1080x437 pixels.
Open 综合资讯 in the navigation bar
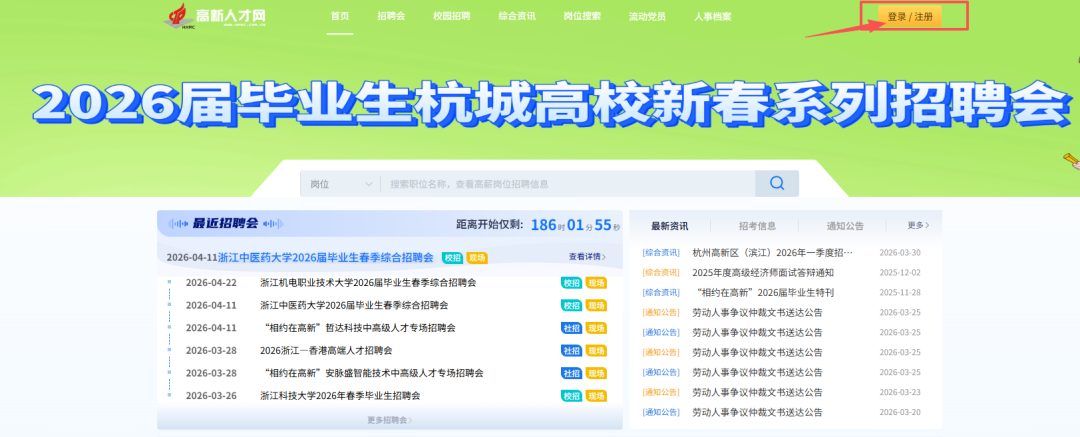tap(517, 17)
